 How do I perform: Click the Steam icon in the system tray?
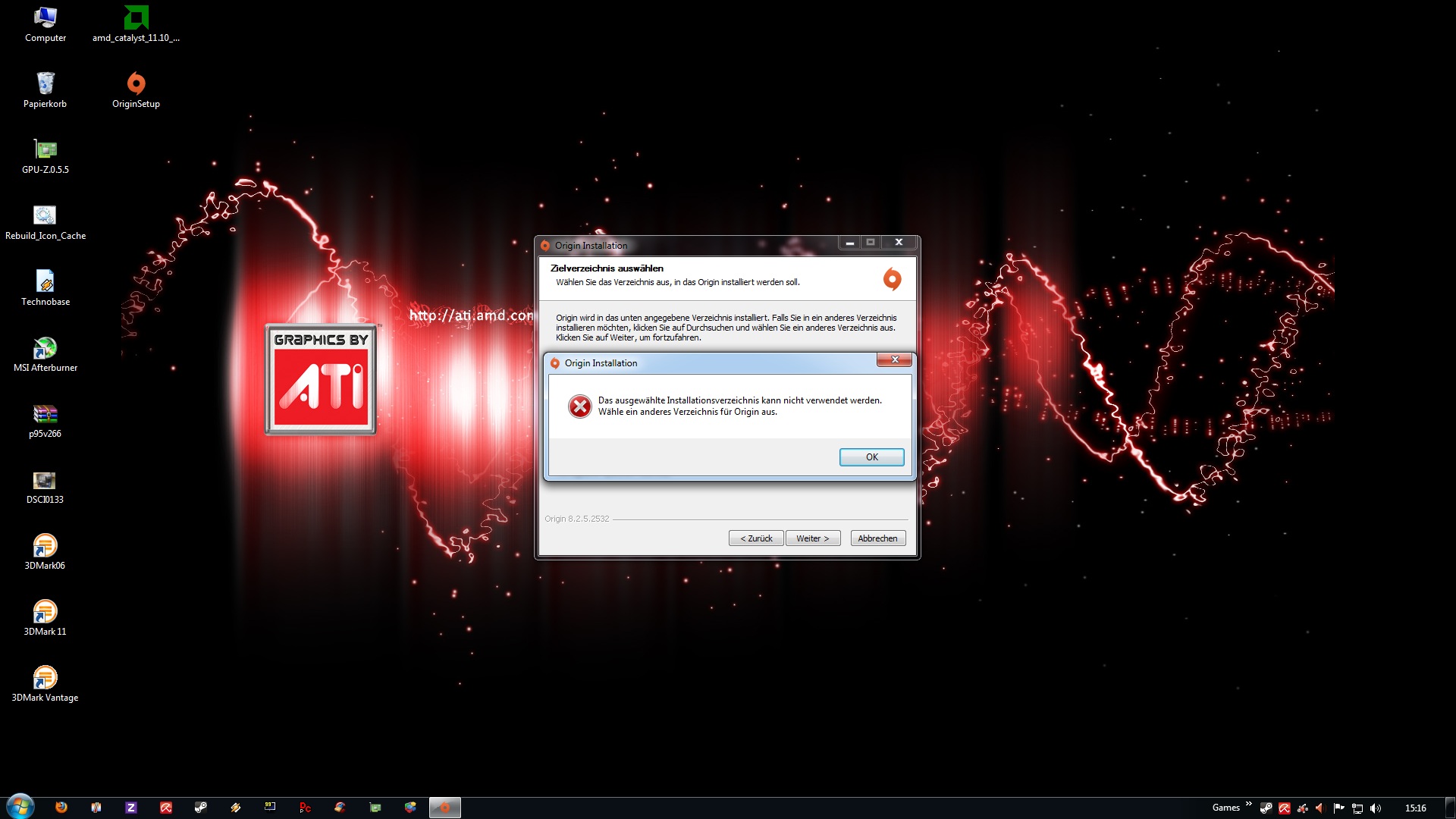(x=1266, y=808)
